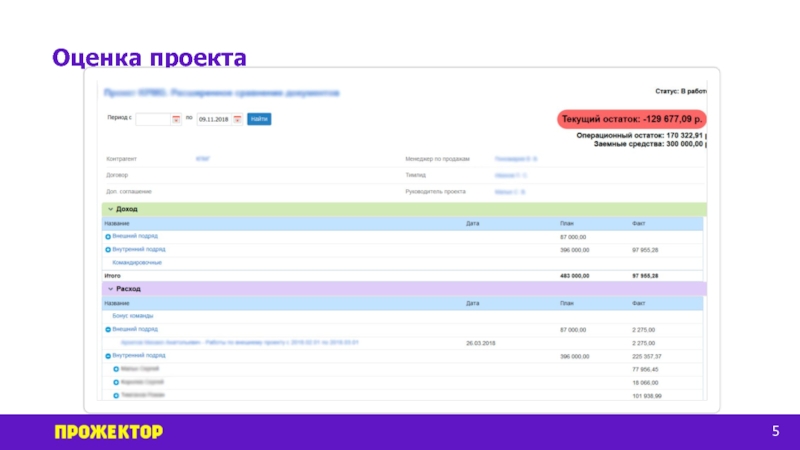The height and width of the screenshot is (450, 800).
Task: Click the empty 'Период с' date field
Action: coord(153,119)
